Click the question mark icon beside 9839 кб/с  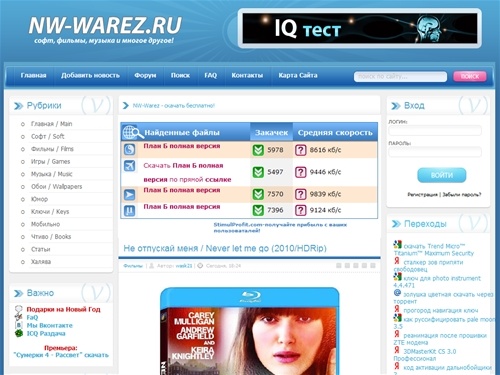pos(300,194)
